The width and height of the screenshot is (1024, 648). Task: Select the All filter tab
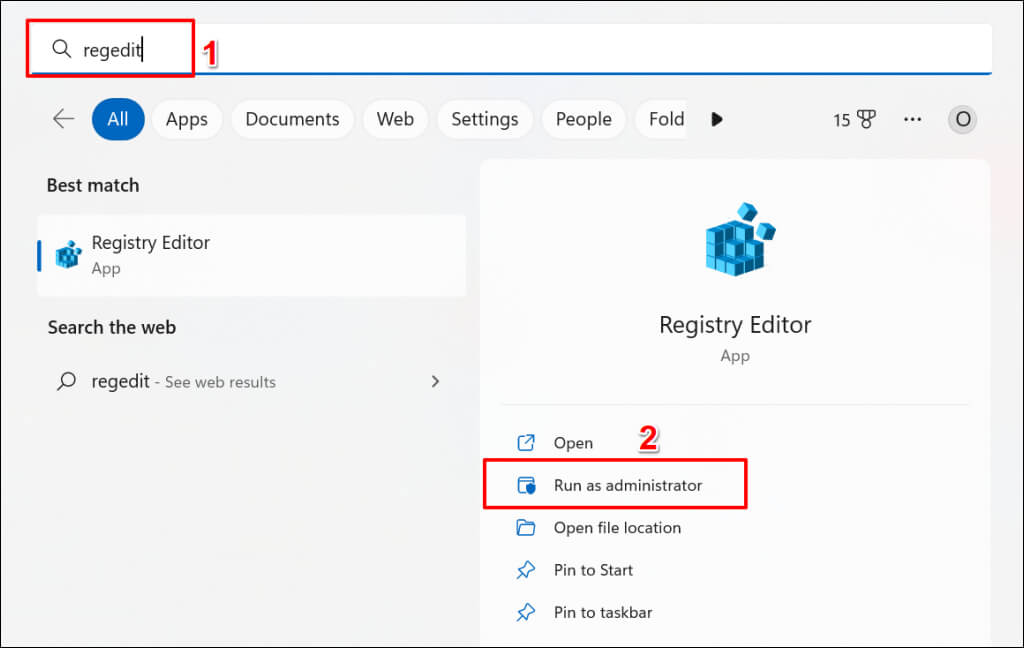tap(118, 119)
